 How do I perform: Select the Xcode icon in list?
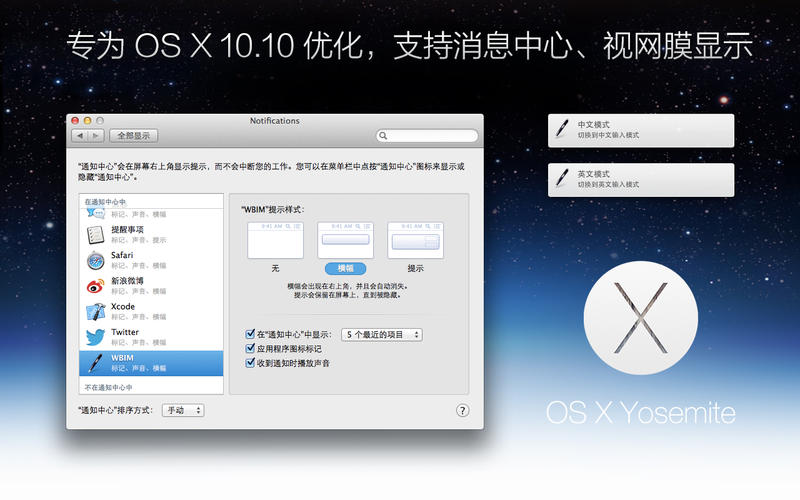click(95, 312)
